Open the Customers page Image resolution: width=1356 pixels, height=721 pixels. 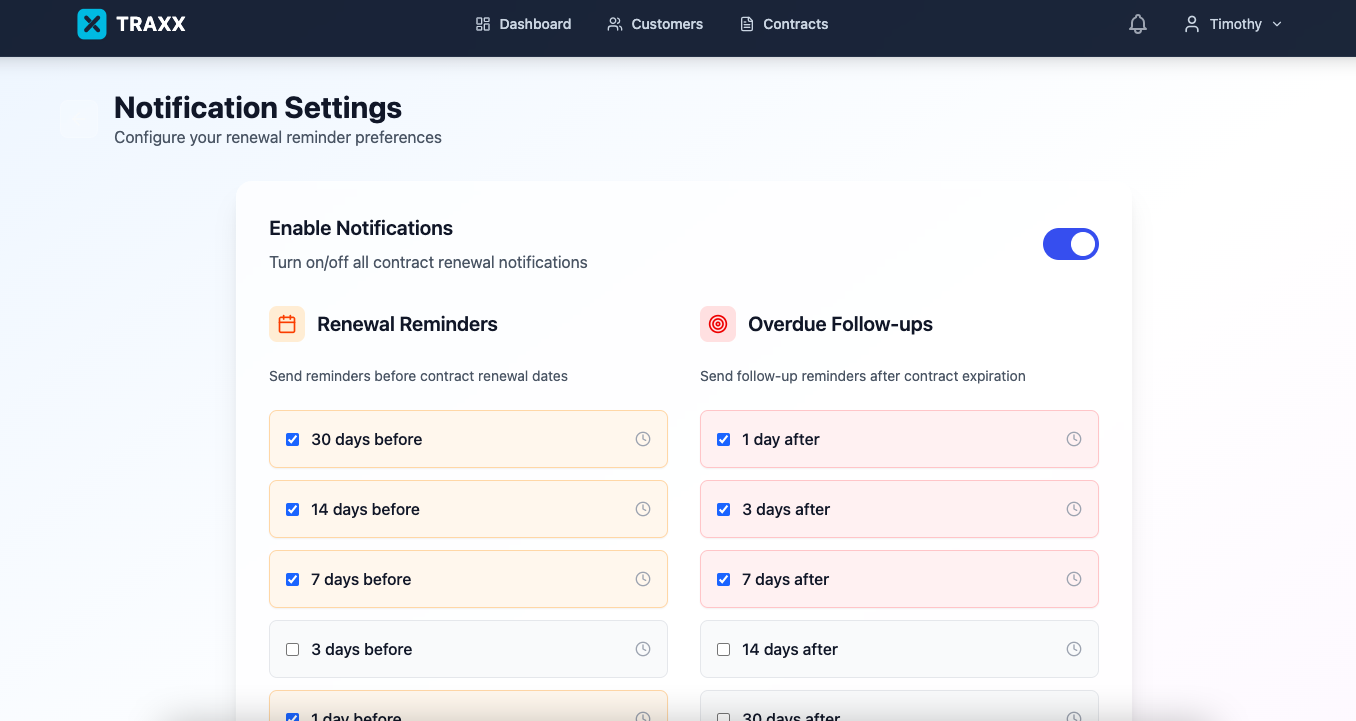(655, 24)
